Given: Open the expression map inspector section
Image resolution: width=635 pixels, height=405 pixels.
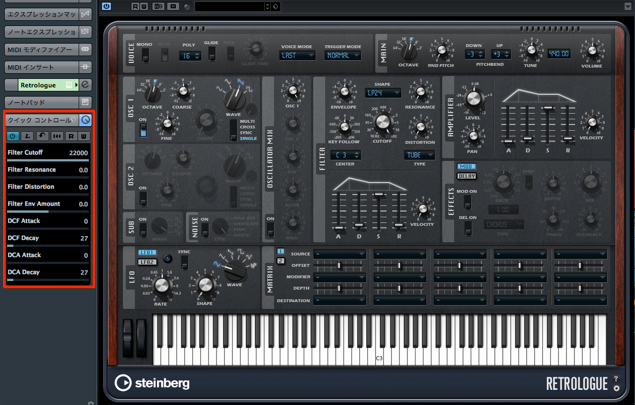Looking at the screenshot, I should 41,14.
